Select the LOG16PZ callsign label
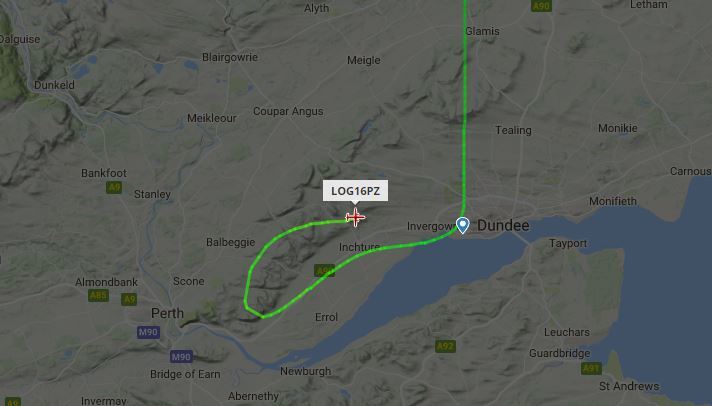Viewport: 712px width, 406px height. point(356,191)
